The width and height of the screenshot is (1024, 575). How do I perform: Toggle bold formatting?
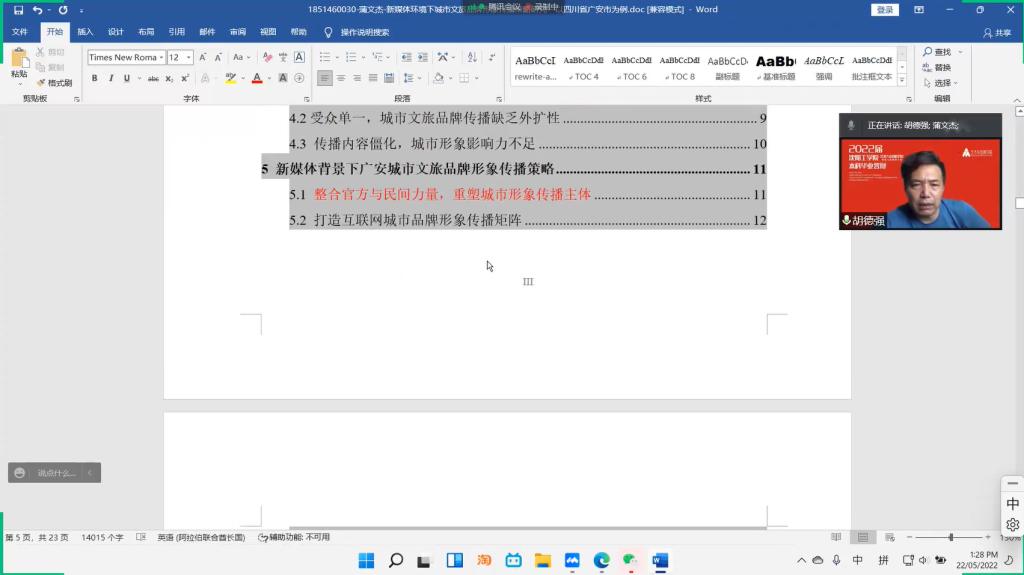95,78
